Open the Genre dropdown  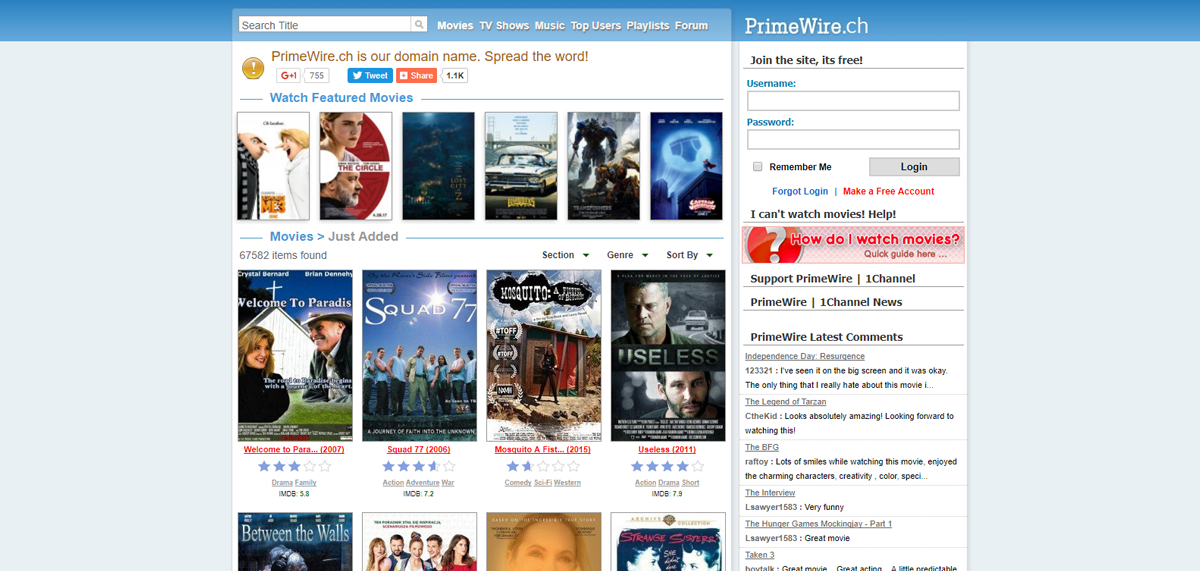coord(628,255)
